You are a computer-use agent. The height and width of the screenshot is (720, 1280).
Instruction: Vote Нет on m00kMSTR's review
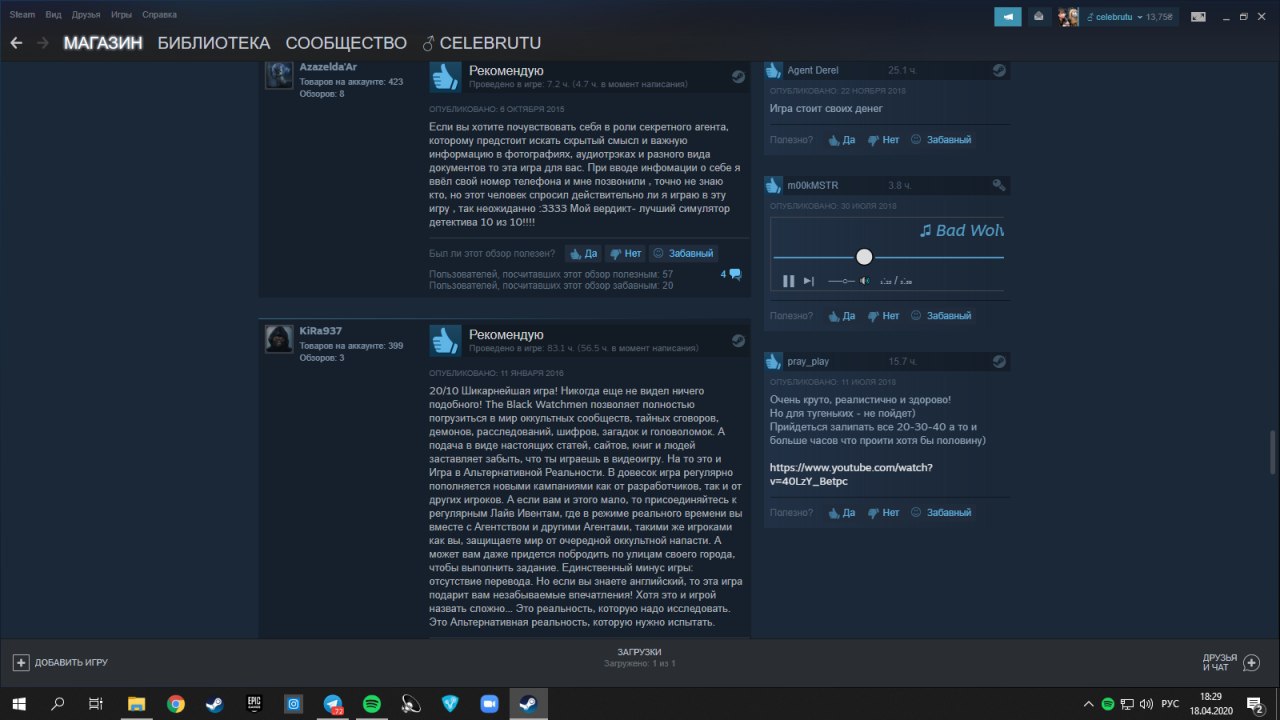(x=884, y=316)
